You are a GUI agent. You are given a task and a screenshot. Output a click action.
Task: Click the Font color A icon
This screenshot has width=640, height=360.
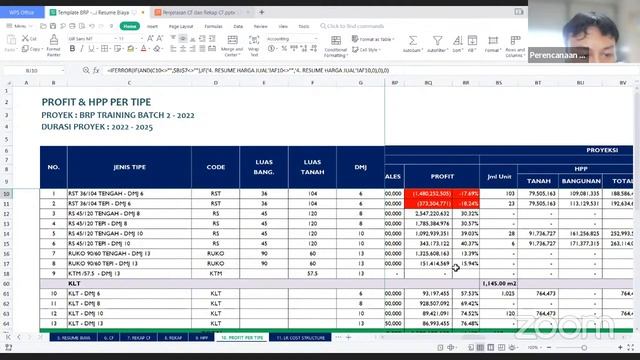[143, 49]
